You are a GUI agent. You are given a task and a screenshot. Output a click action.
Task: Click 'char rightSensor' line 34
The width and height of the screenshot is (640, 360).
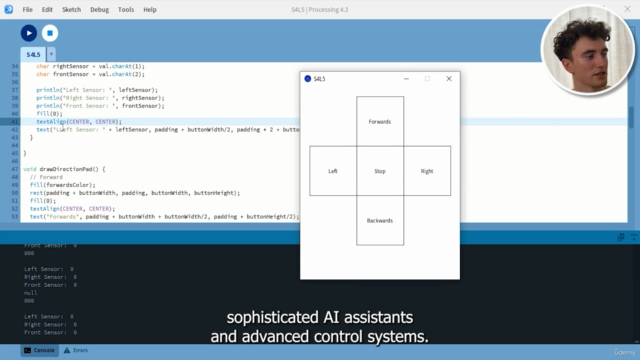pyautogui.click(x=90, y=66)
